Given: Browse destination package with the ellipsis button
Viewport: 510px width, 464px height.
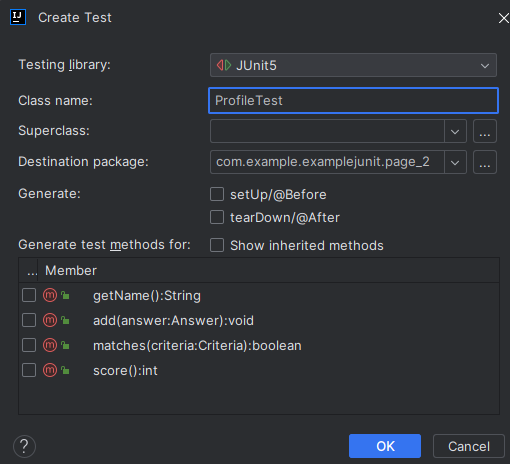Looking at the screenshot, I should (485, 162).
